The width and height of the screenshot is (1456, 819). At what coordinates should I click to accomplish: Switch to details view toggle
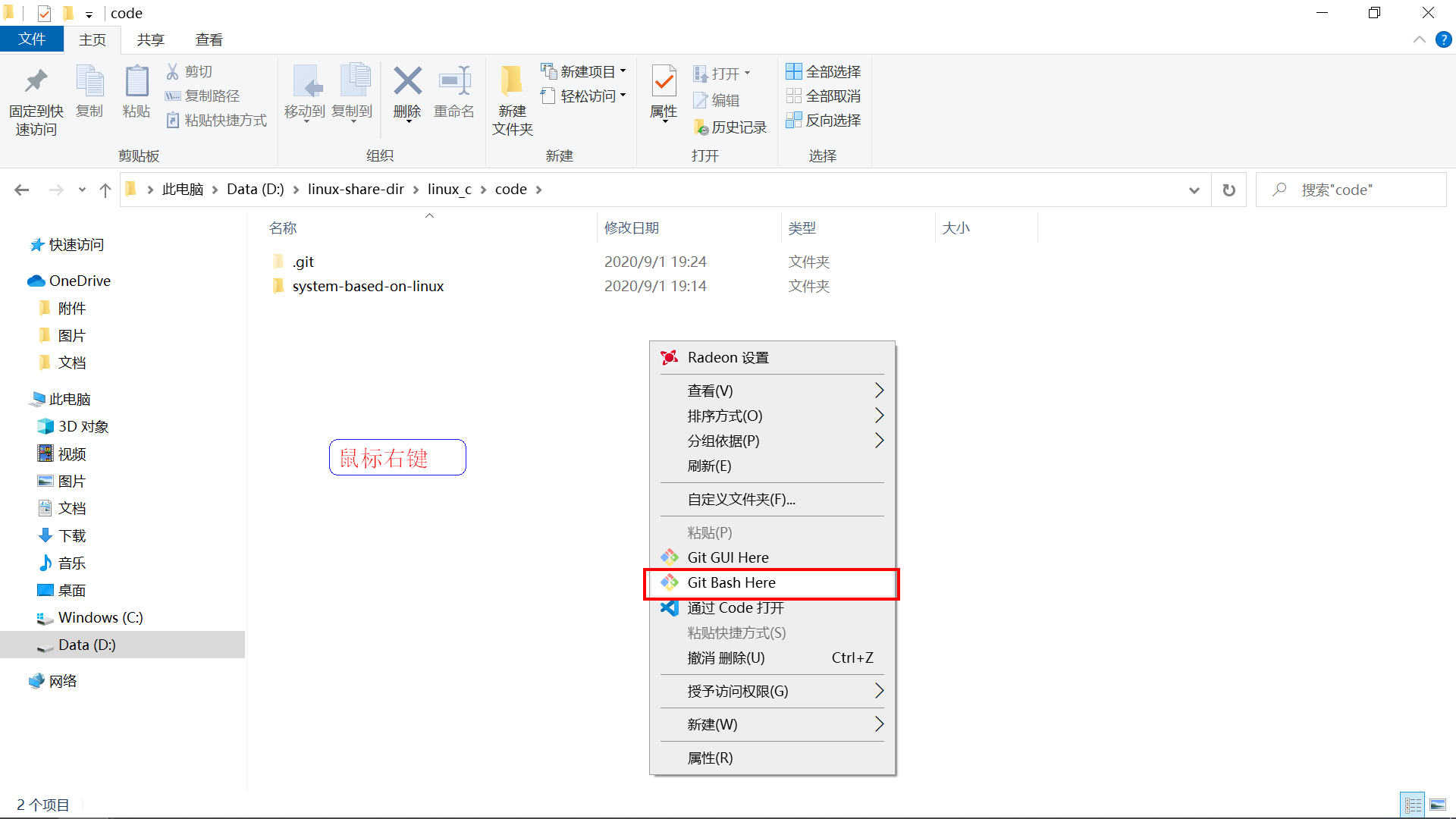(1413, 805)
